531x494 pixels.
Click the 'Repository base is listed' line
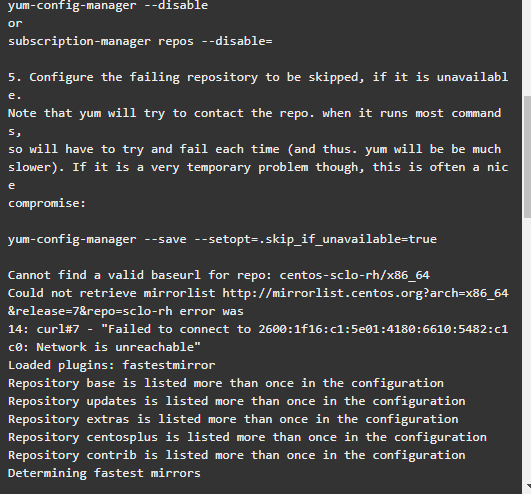(x=226, y=383)
